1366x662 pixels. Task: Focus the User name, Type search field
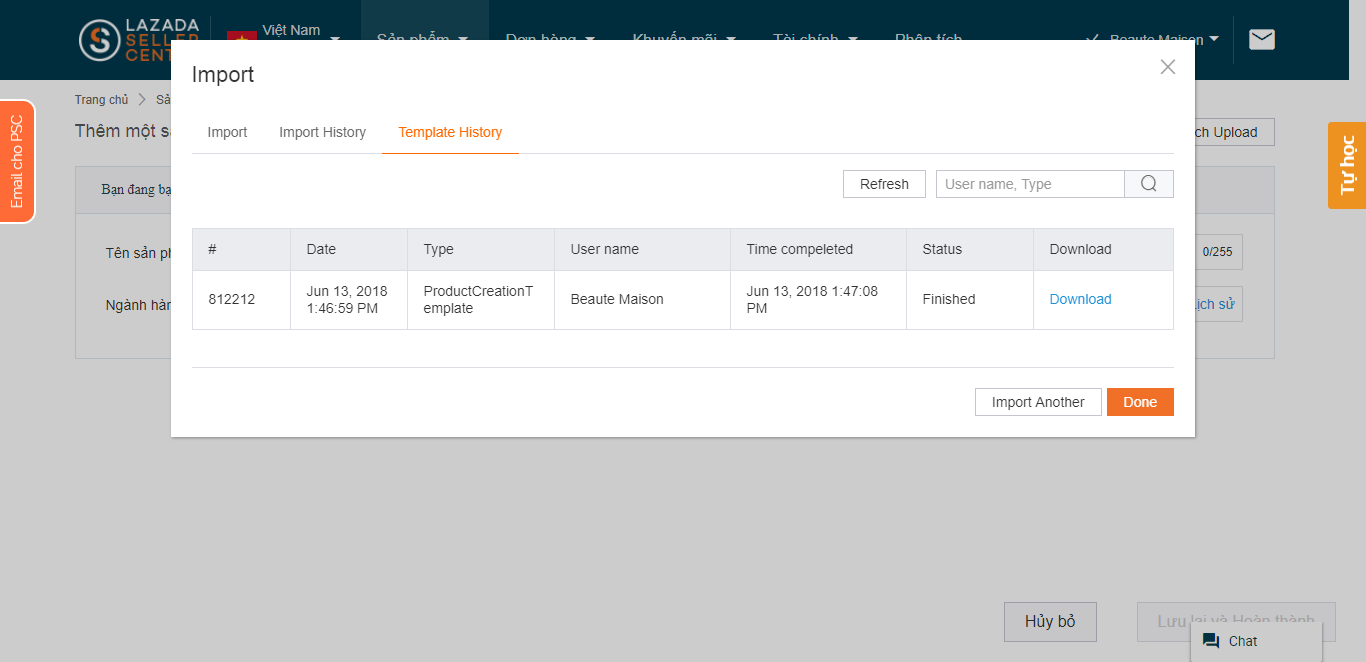pos(1029,184)
